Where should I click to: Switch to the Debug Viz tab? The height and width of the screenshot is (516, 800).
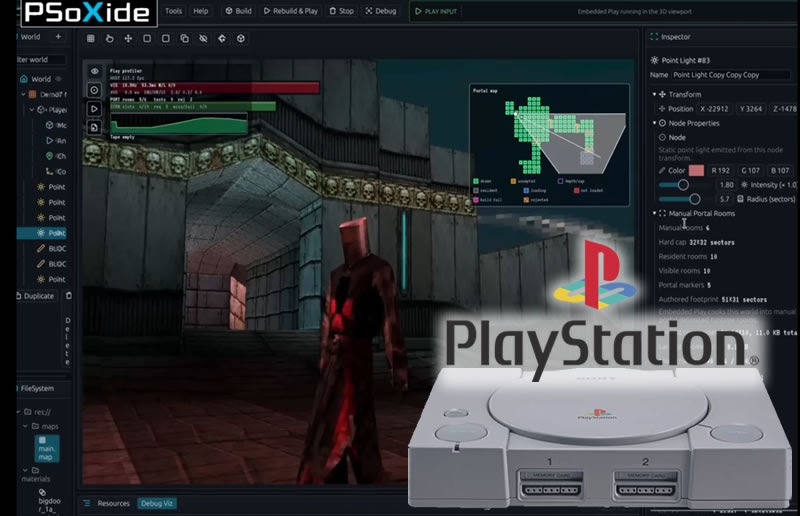(x=156, y=503)
